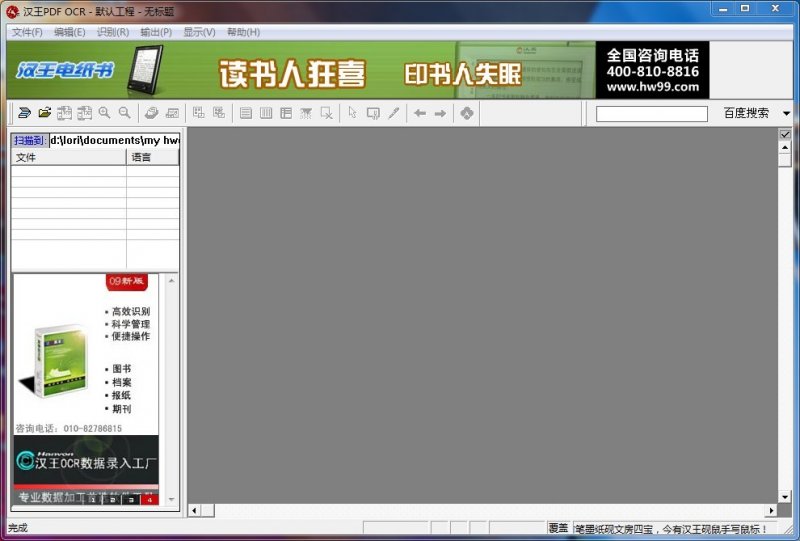Click the delete region icon with X
Screen dimensions: 800x541
point(327,113)
